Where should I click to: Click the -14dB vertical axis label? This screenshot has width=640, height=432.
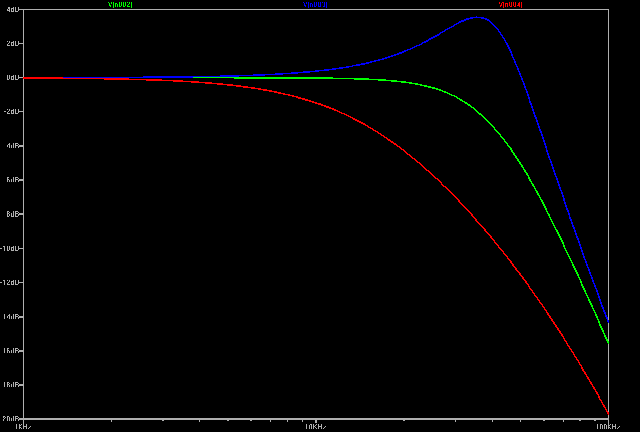tap(12, 316)
